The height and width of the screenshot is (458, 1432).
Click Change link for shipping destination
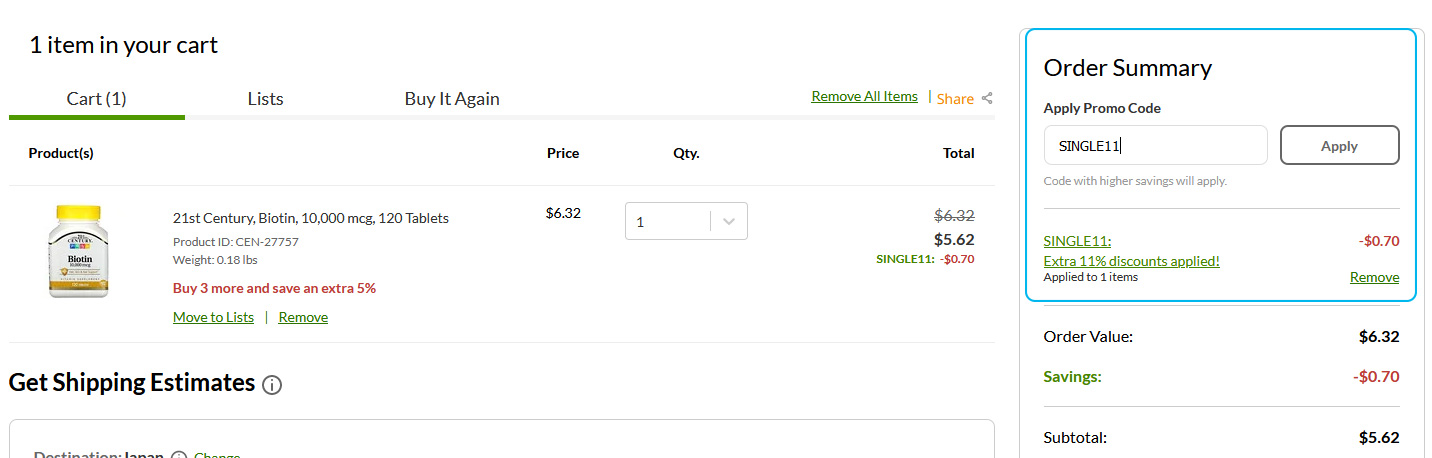tap(217, 456)
